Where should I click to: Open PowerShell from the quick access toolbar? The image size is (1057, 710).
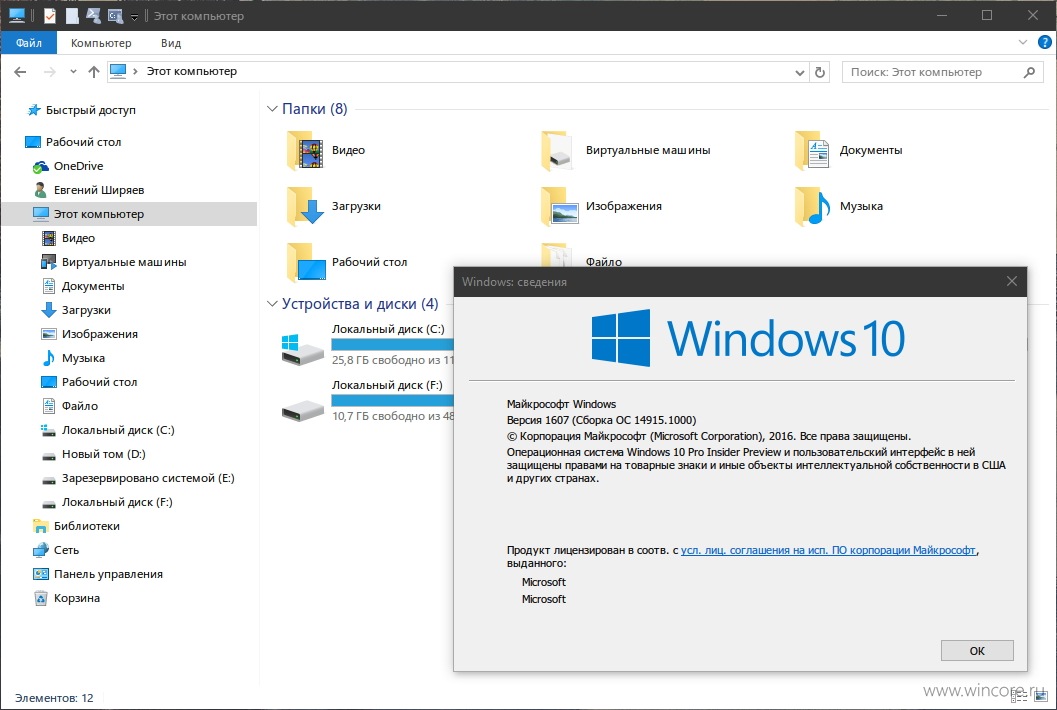pos(93,16)
